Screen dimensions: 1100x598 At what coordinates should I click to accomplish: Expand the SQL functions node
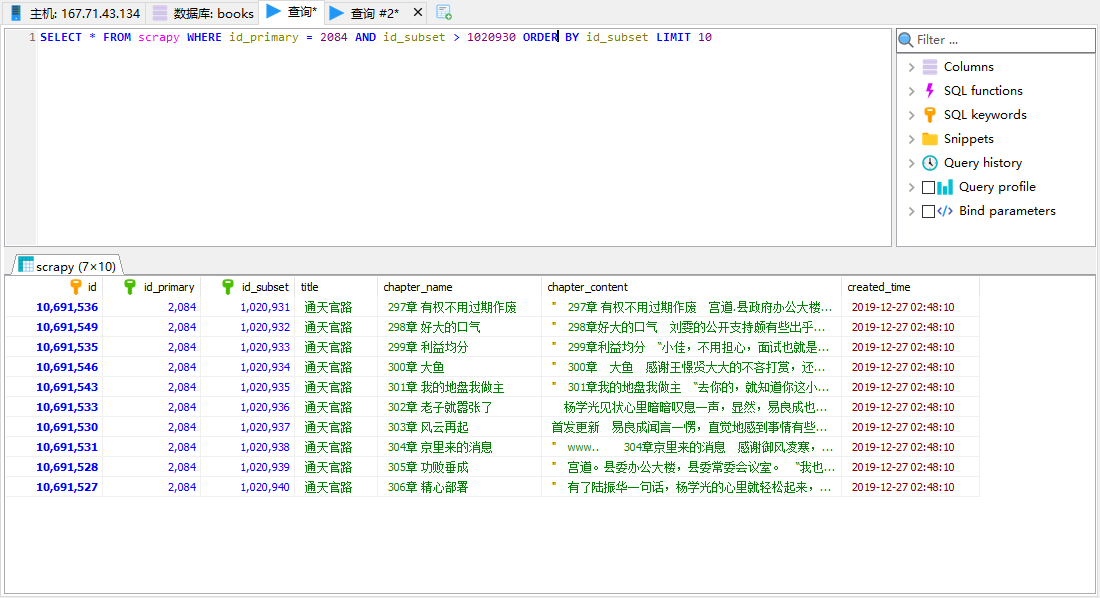911,91
